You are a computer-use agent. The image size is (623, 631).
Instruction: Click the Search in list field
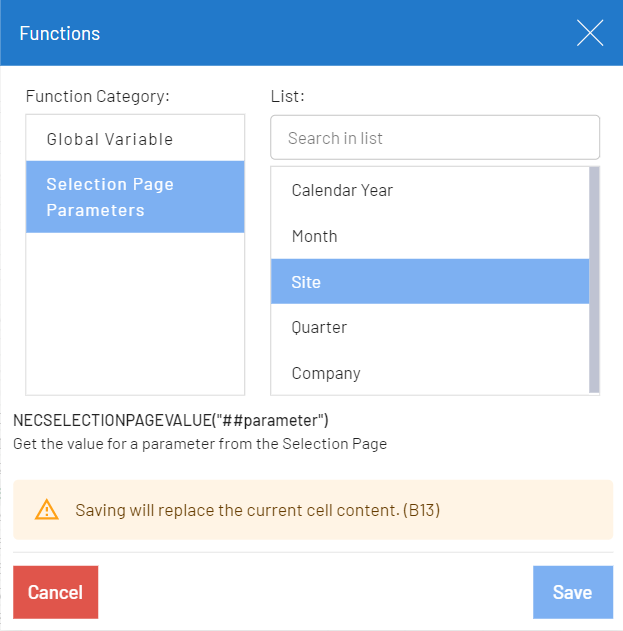pos(435,138)
